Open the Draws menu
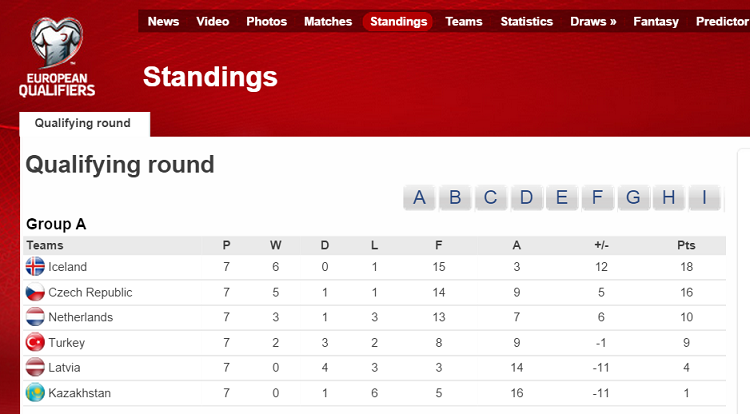The height and width of the screenshot is (414, 750). 593,21
